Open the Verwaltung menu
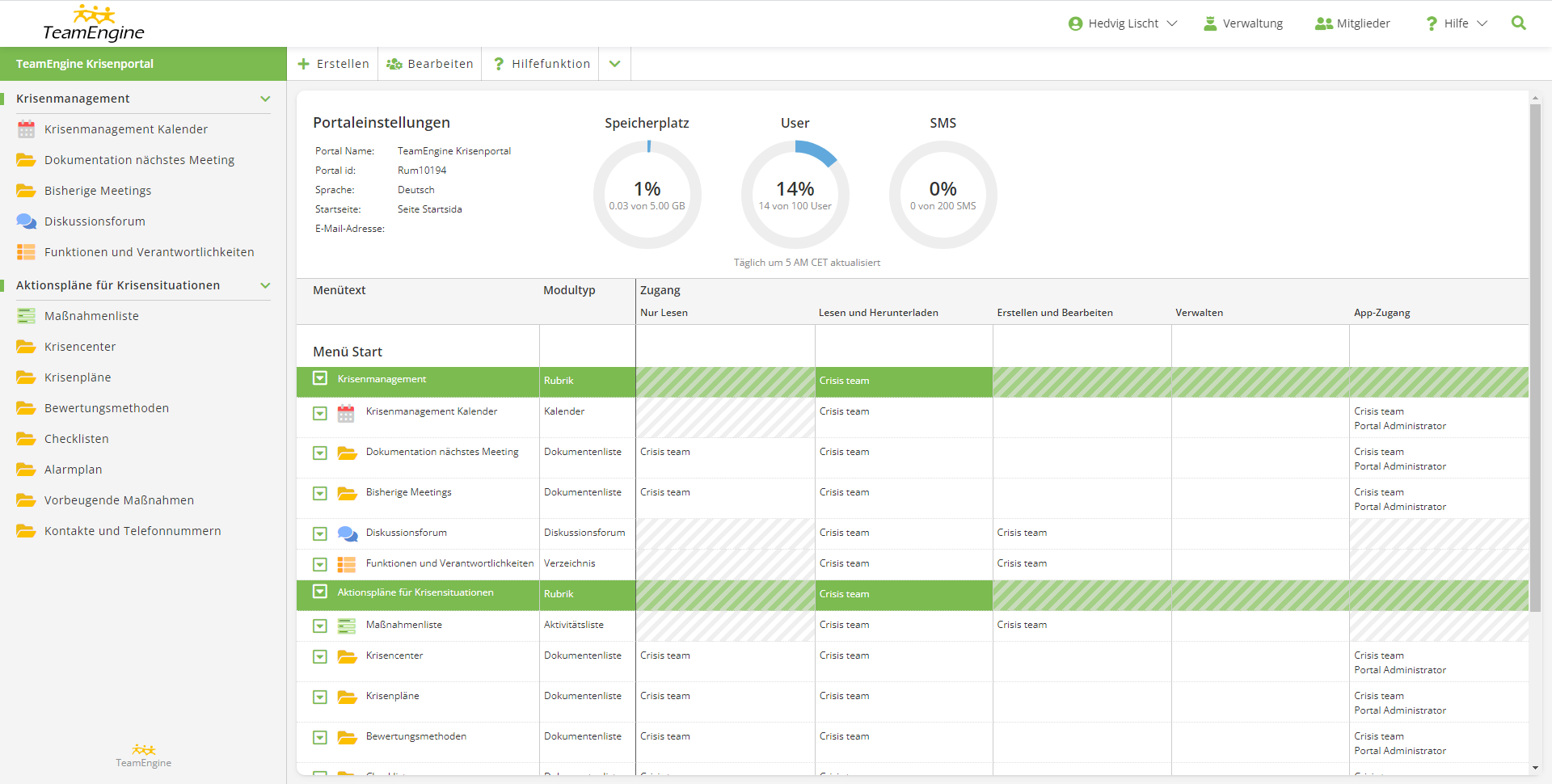This screenshot has width=1552, height=784. (1243, 23)
